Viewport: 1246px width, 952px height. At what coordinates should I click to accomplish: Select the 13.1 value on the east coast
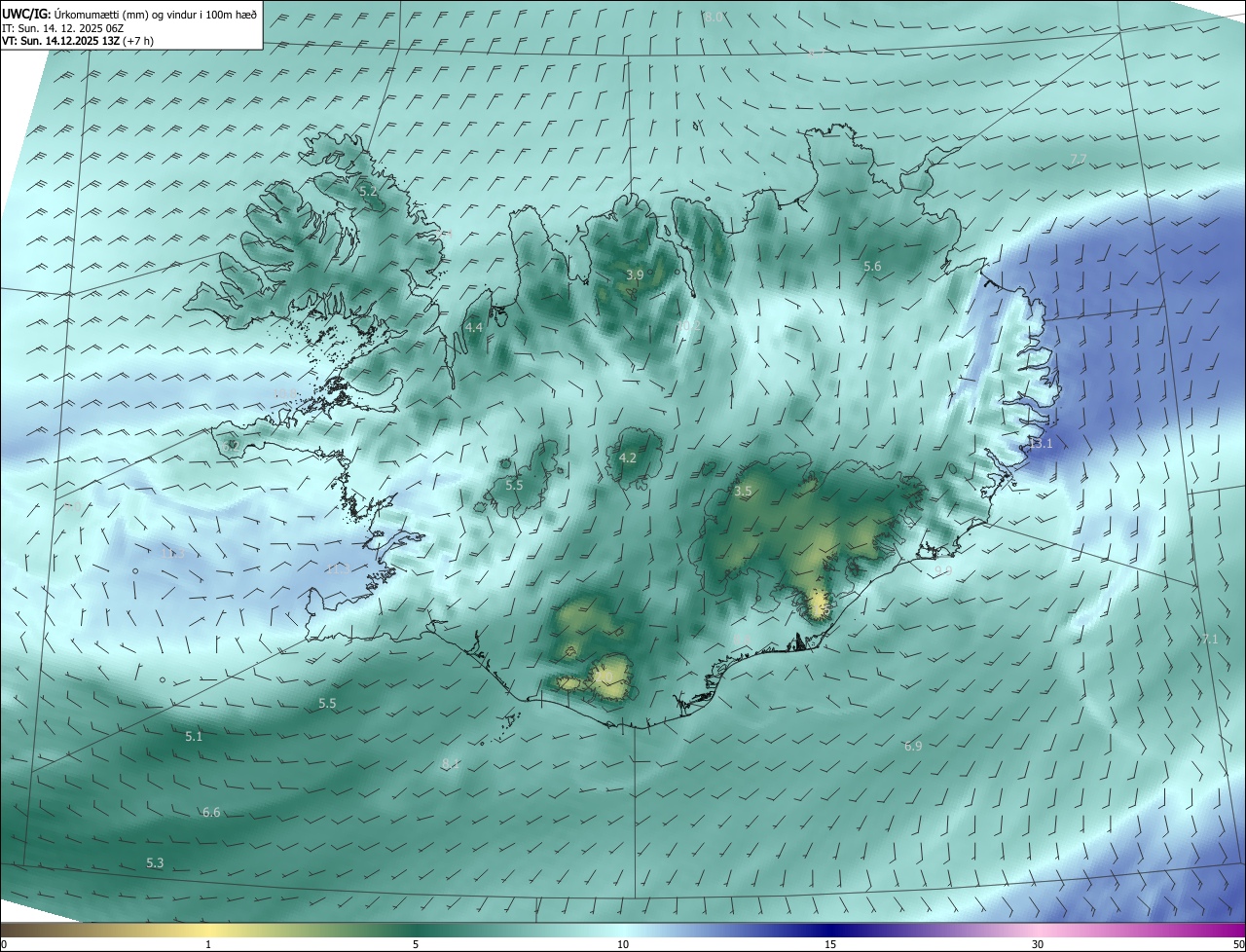[1041, 443]
